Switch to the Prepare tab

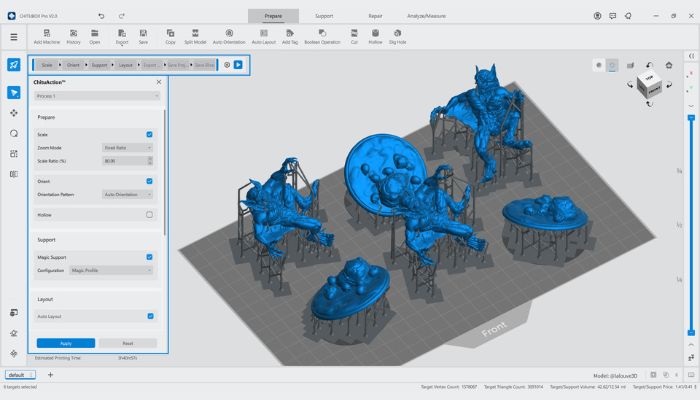(273, 16)
